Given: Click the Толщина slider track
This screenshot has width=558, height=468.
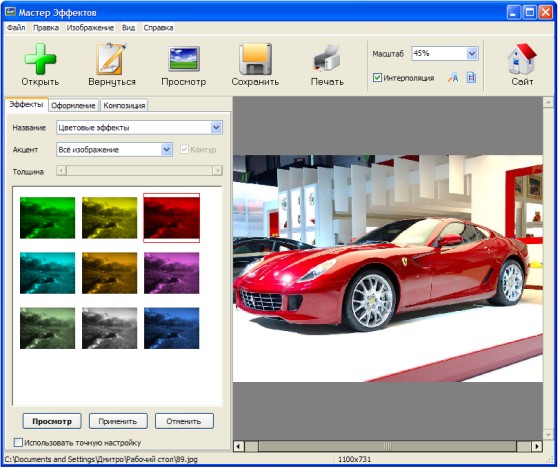Looking at the screenshot, I should pos(139,170).
